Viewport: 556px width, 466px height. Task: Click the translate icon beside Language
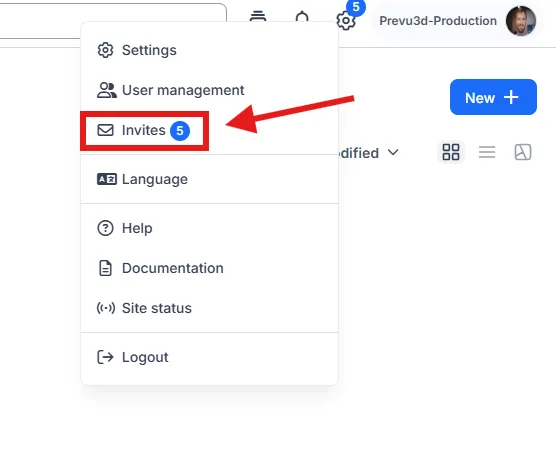(x=107, y=179)
